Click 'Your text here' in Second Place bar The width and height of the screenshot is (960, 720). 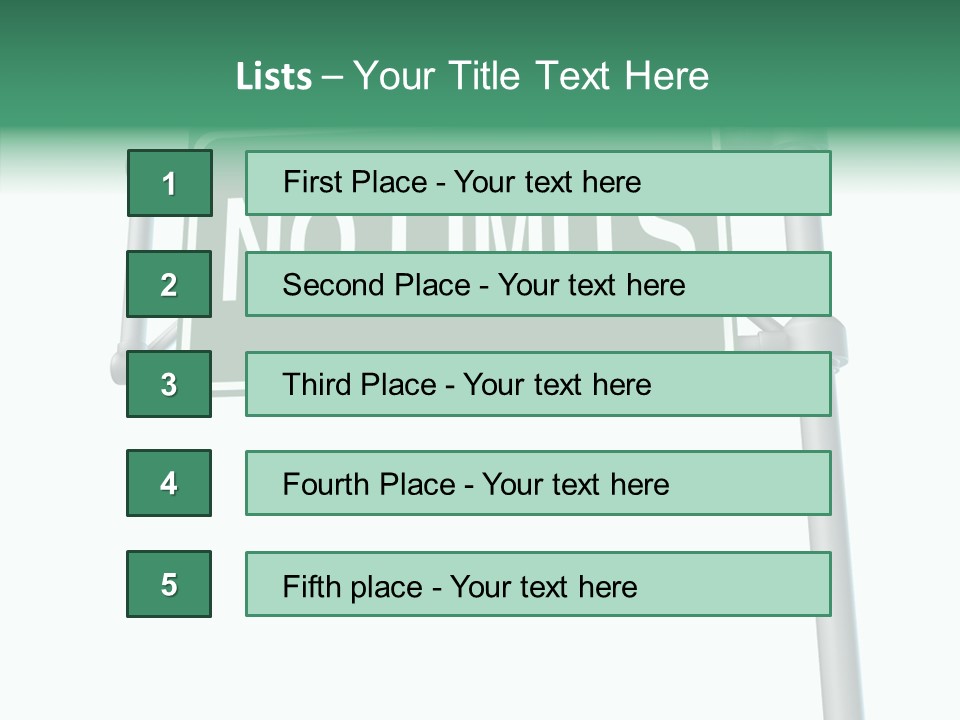591,285
